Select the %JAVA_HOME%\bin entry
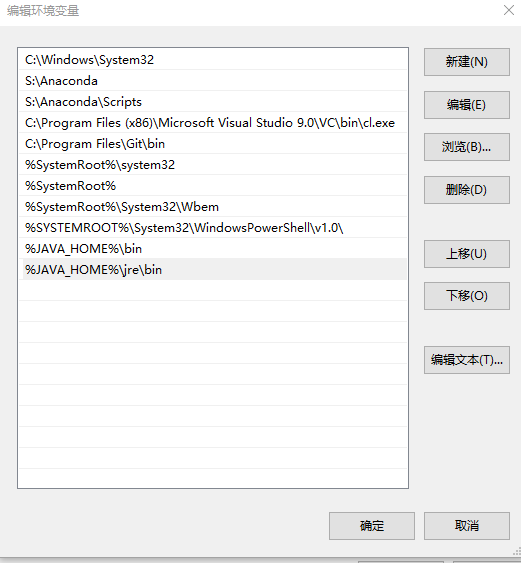 pos(213,249)
